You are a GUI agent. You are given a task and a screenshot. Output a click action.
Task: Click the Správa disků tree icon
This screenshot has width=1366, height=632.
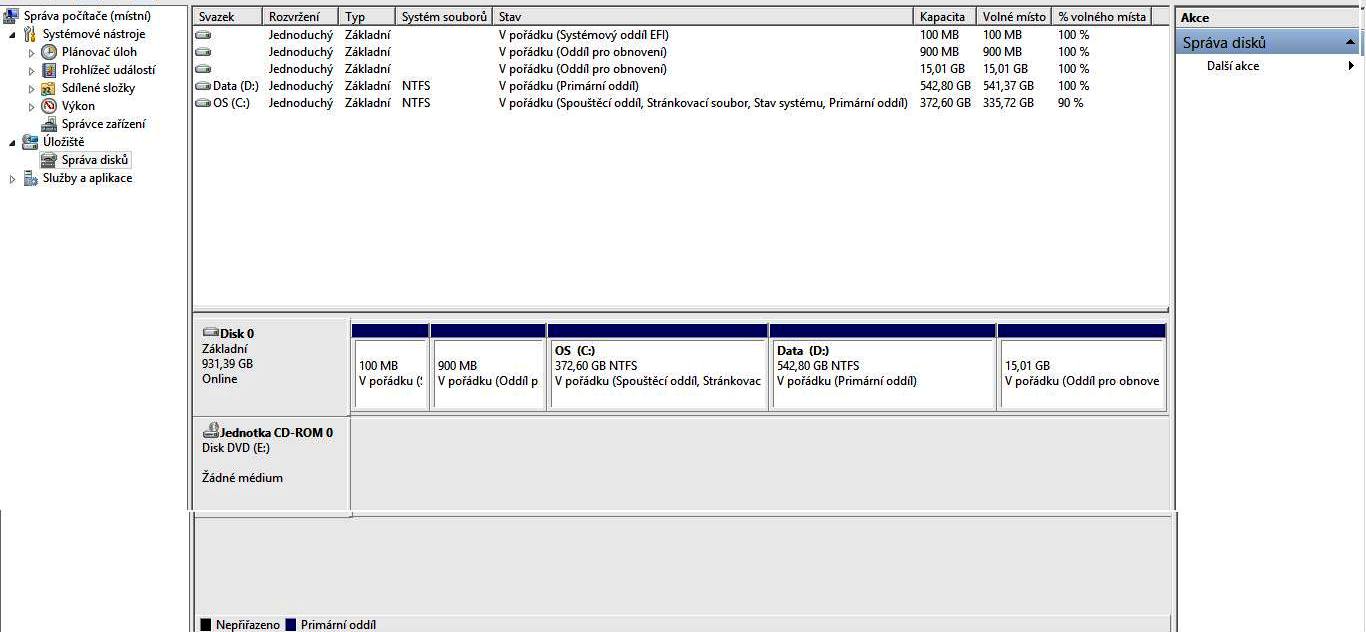click(49, 160)
